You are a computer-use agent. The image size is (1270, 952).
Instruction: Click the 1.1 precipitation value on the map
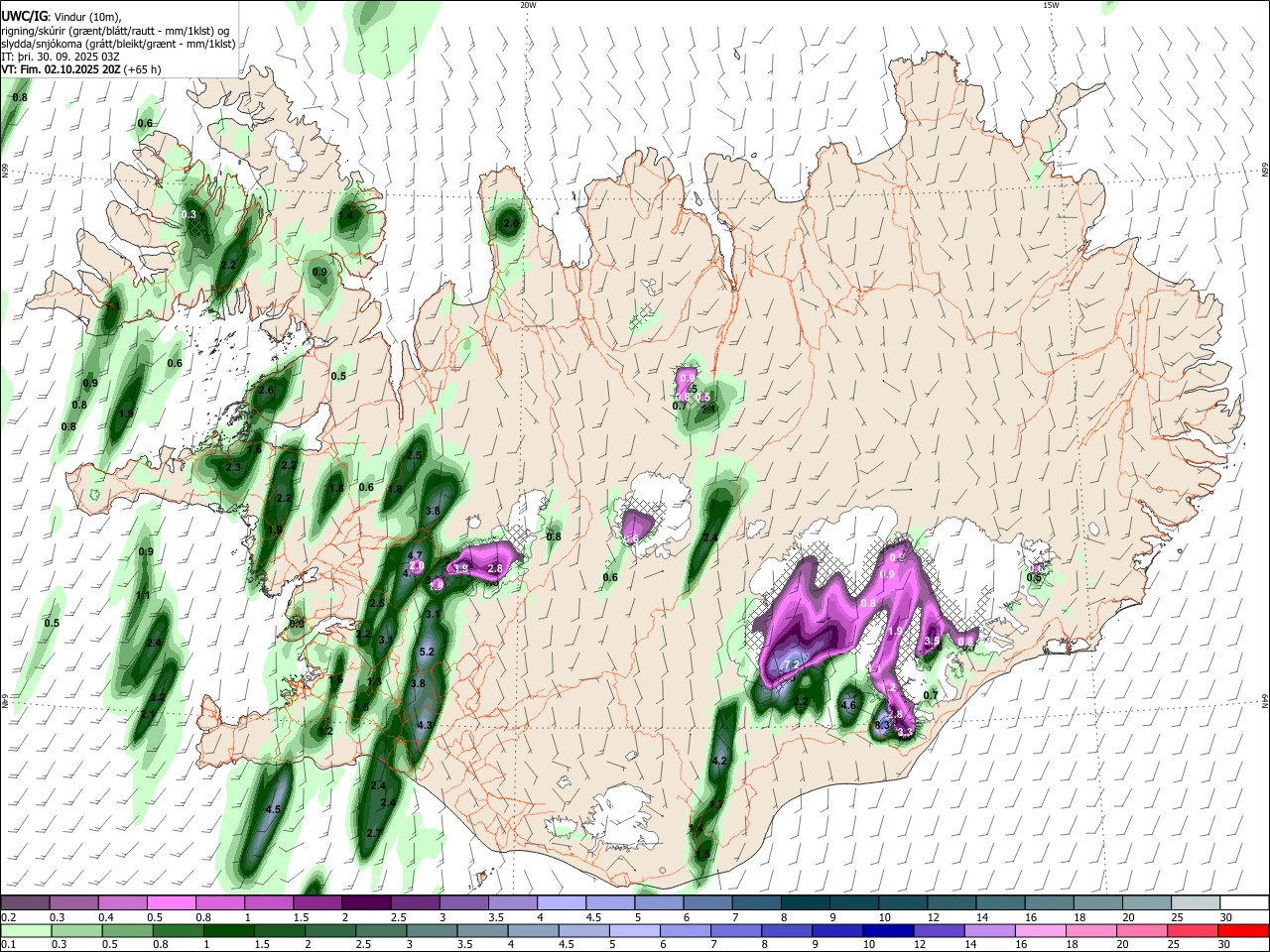(x=143, y=596)
